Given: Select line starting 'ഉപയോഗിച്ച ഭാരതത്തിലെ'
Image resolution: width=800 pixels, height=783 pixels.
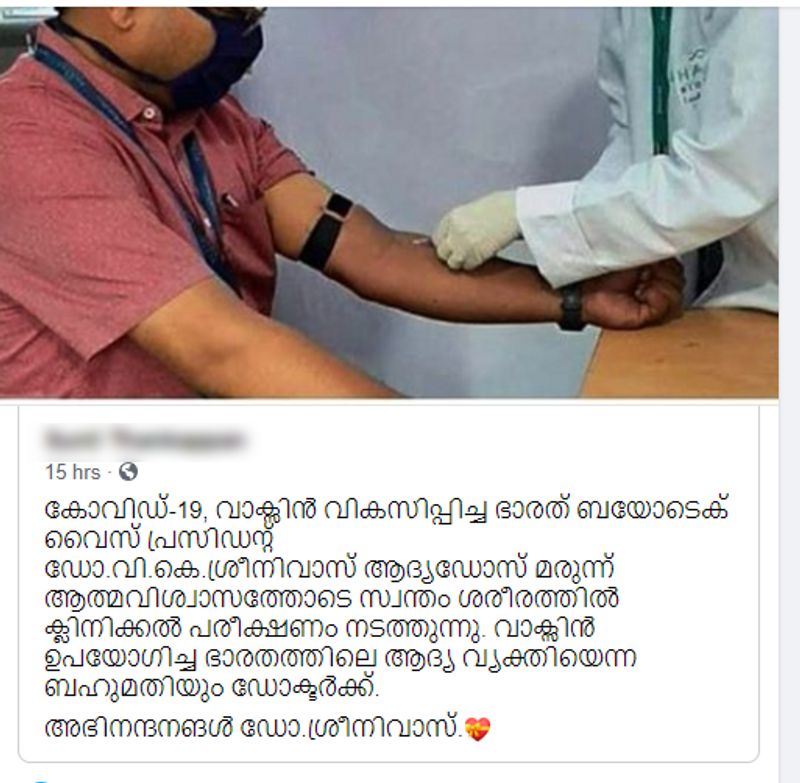Looking at the screenshot, I should (341, 659).
